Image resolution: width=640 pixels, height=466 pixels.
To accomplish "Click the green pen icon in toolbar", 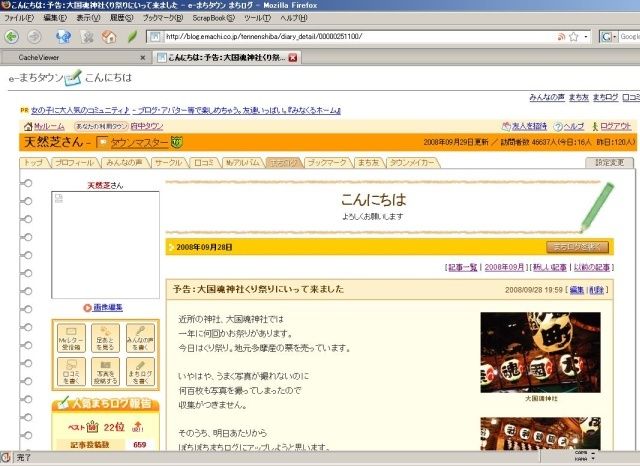I will point(132,37).
